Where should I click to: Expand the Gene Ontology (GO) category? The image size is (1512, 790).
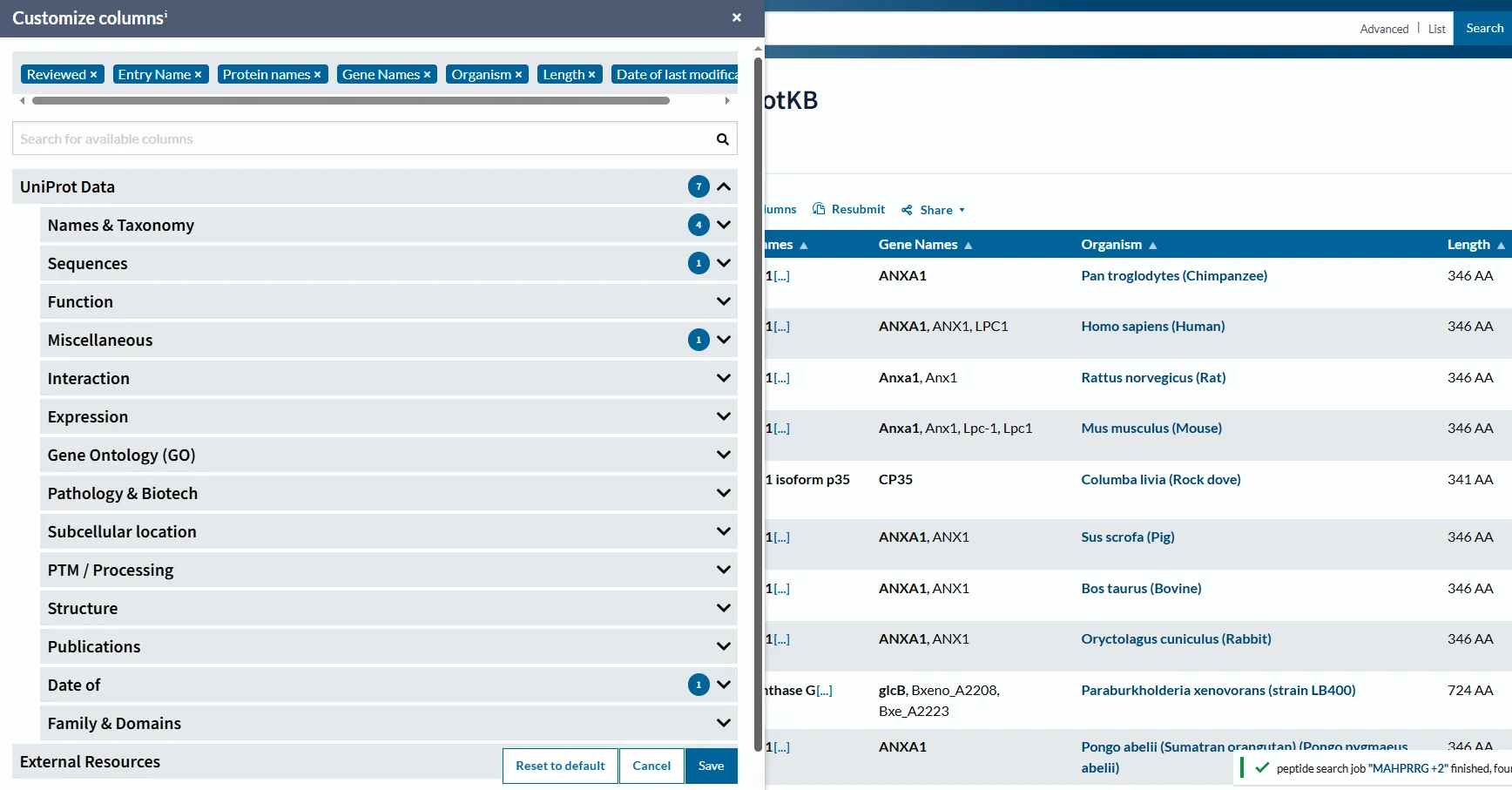(x=724, y=455)
